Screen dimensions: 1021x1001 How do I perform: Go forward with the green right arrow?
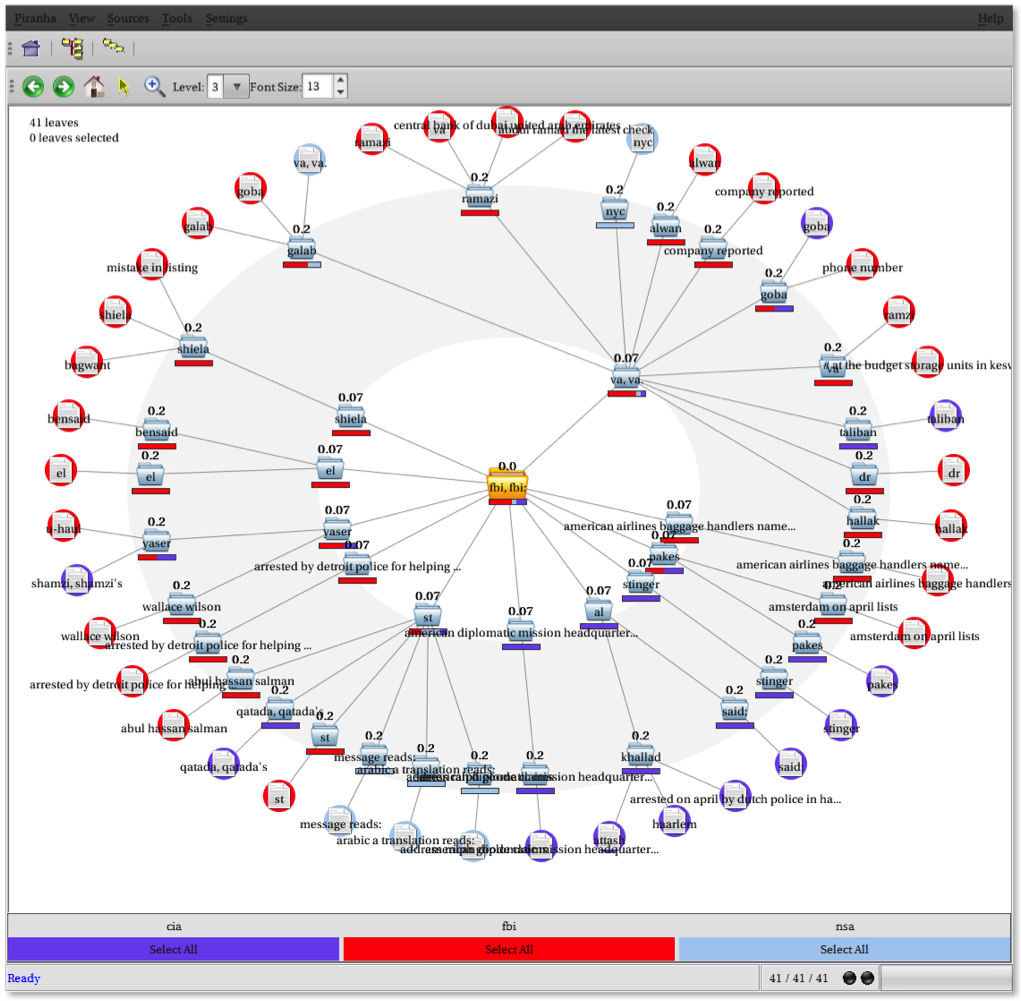(63, 87)
